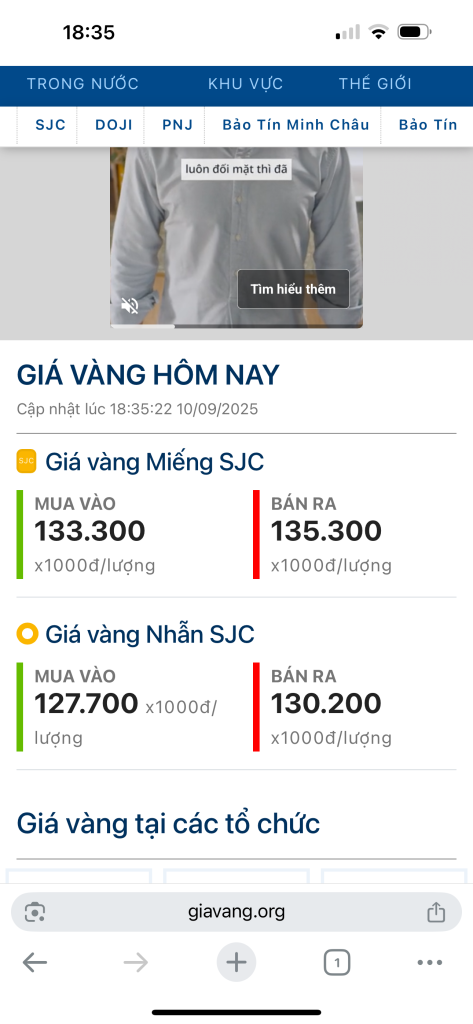This screenshot has height=1024, width=473.
Task: Tap the giavang.org address field
Action: [236, 912]
